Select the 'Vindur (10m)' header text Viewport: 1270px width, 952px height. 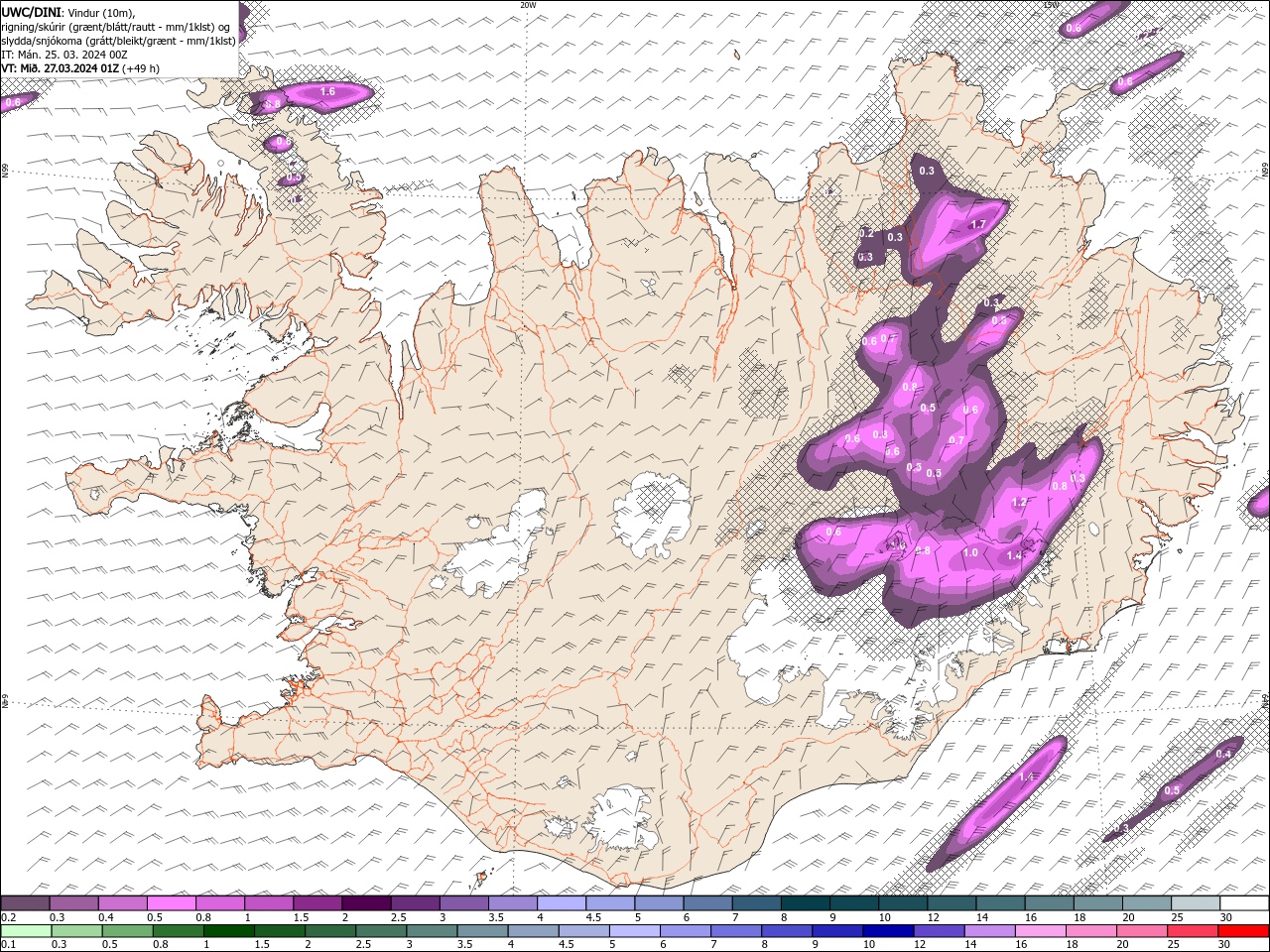[99, 11]
